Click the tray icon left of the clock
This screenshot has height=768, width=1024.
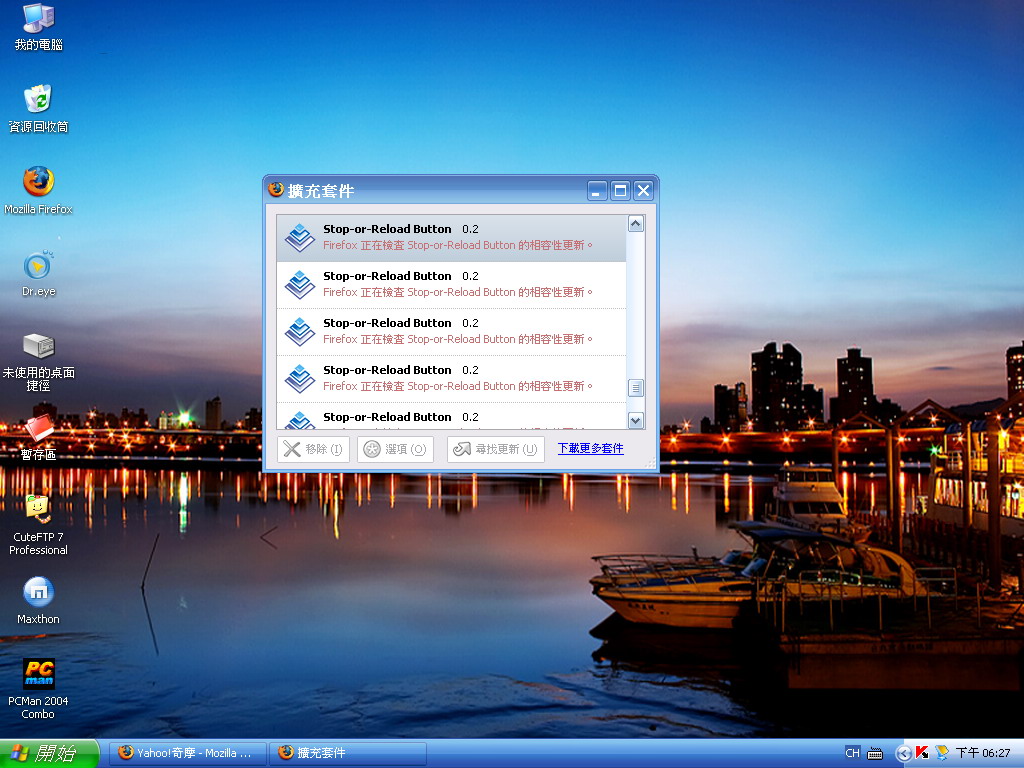point(942,753)
